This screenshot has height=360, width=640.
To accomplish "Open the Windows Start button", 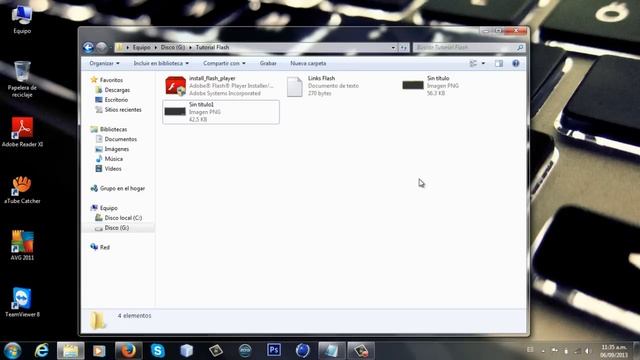I will pos(12,351).
